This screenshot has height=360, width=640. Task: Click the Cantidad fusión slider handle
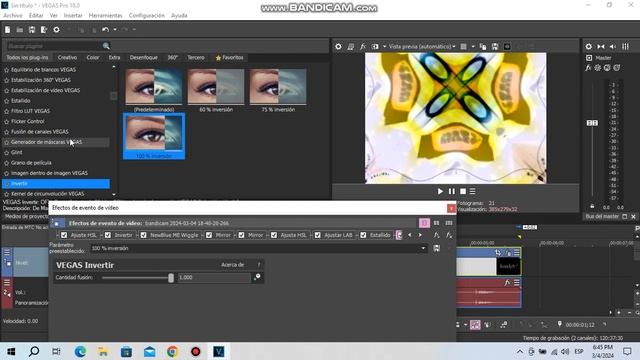(171, 278)
